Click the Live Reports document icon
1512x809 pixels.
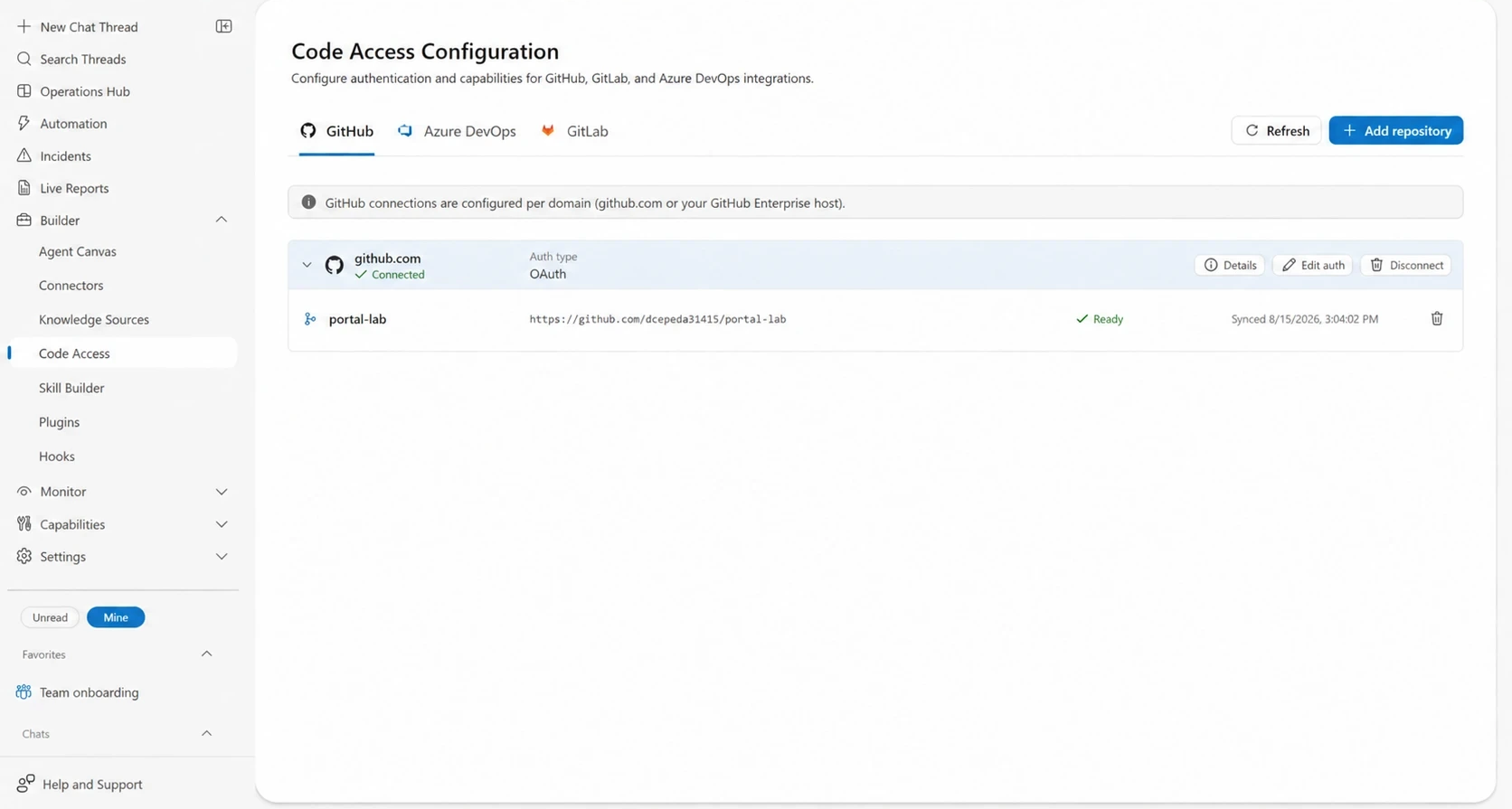click(24, 188)
